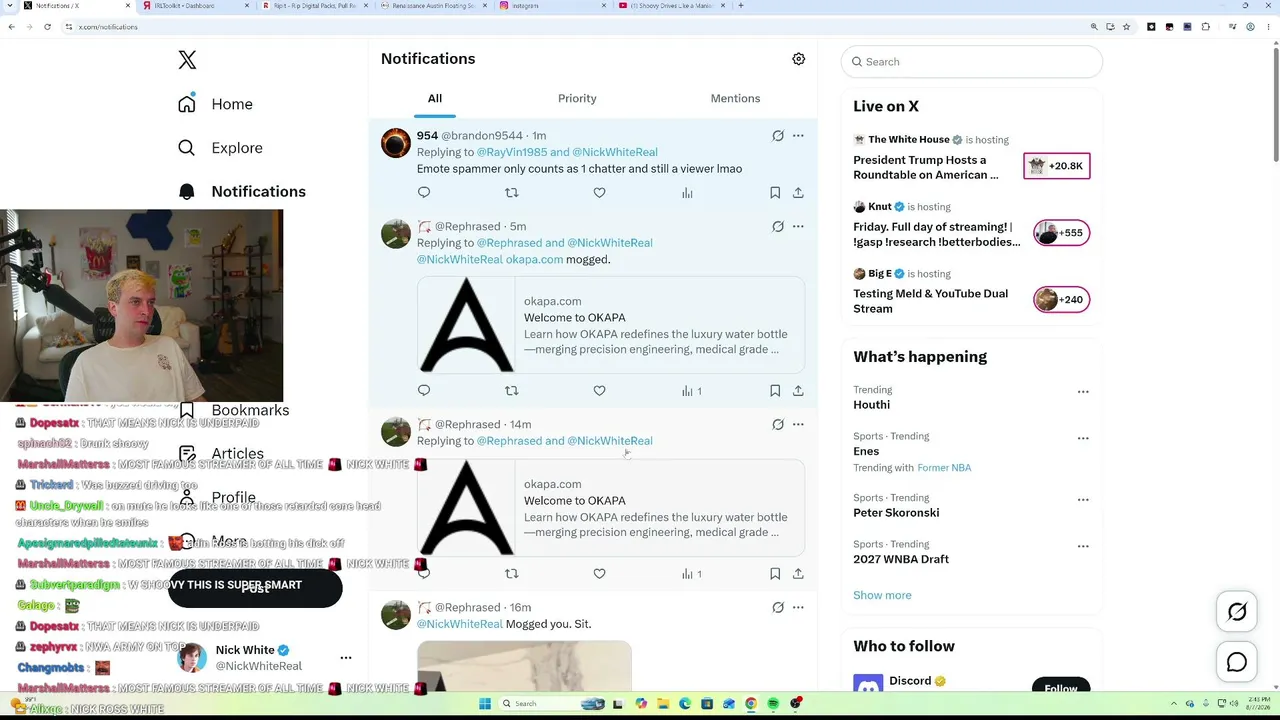The image size is (1280, 720).
Task: Open Chrome three-dot menu
Action: click(1267, 27)
